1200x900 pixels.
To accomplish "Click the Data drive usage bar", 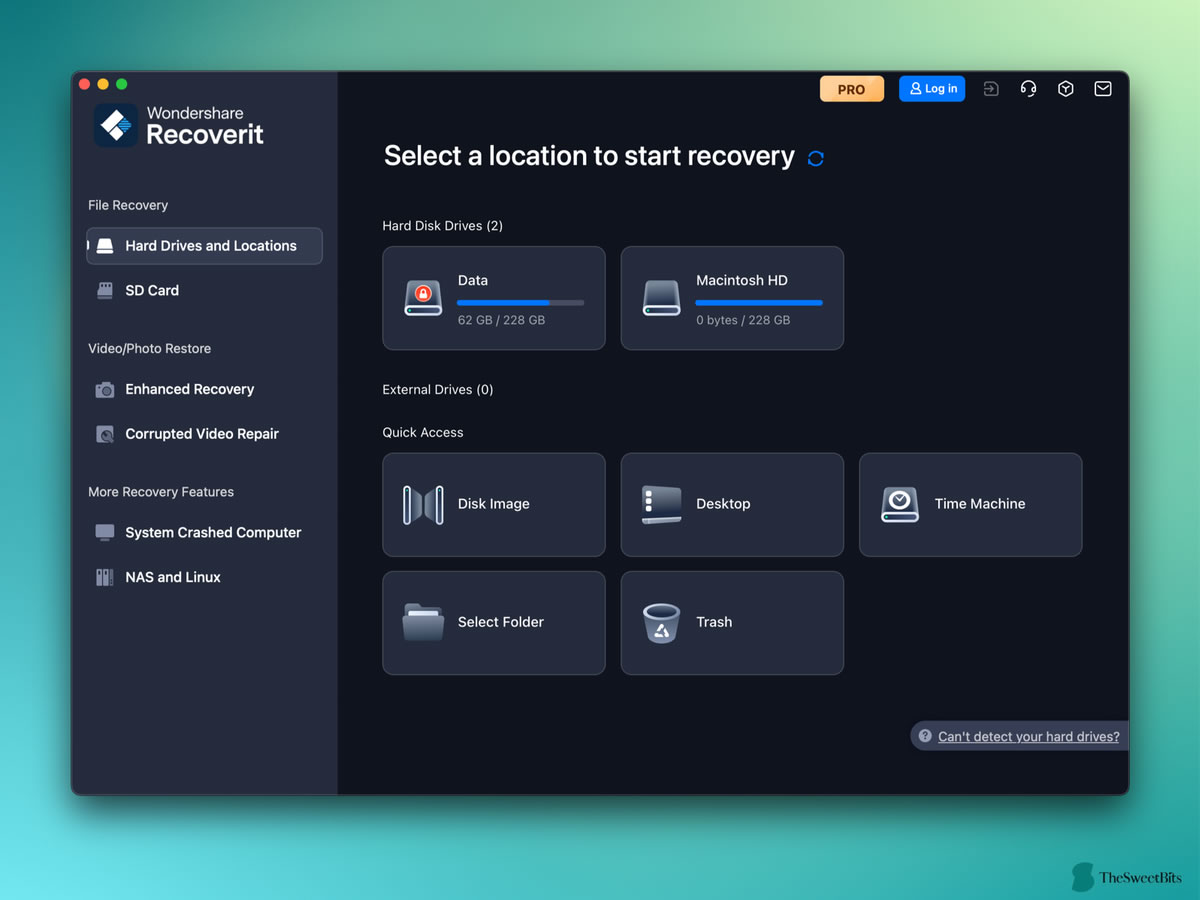I will coord(521,302).
